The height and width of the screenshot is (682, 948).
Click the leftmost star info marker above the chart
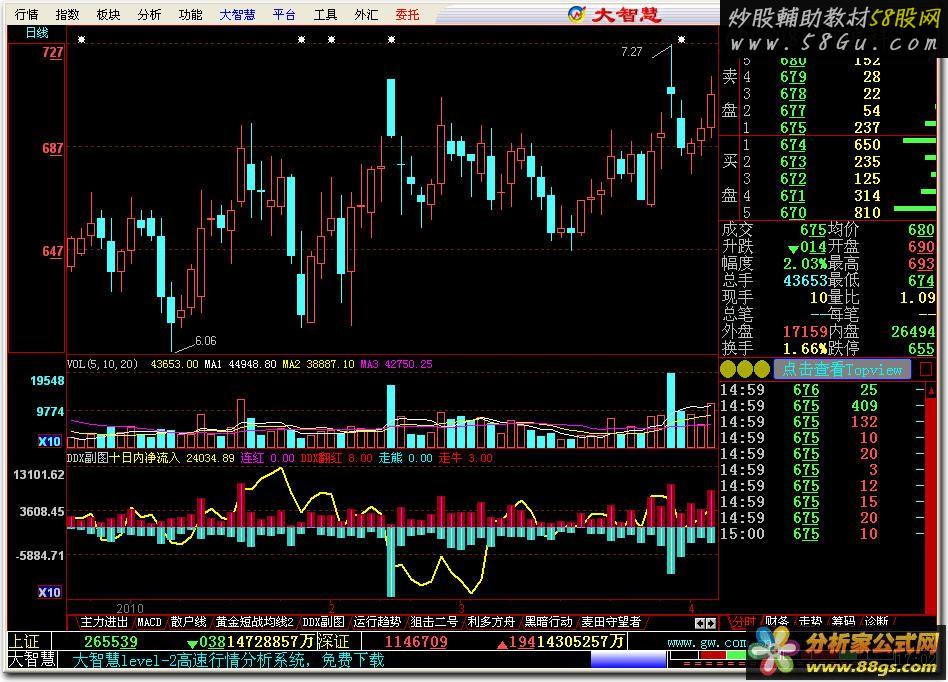click(82, 39)
